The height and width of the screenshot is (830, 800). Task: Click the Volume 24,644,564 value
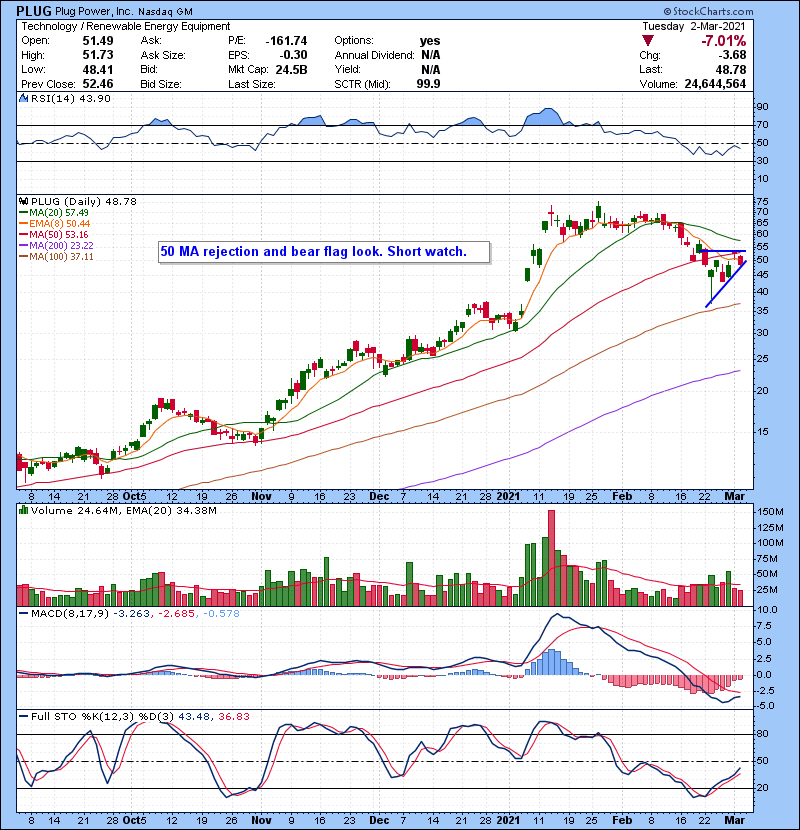[715, 84]
